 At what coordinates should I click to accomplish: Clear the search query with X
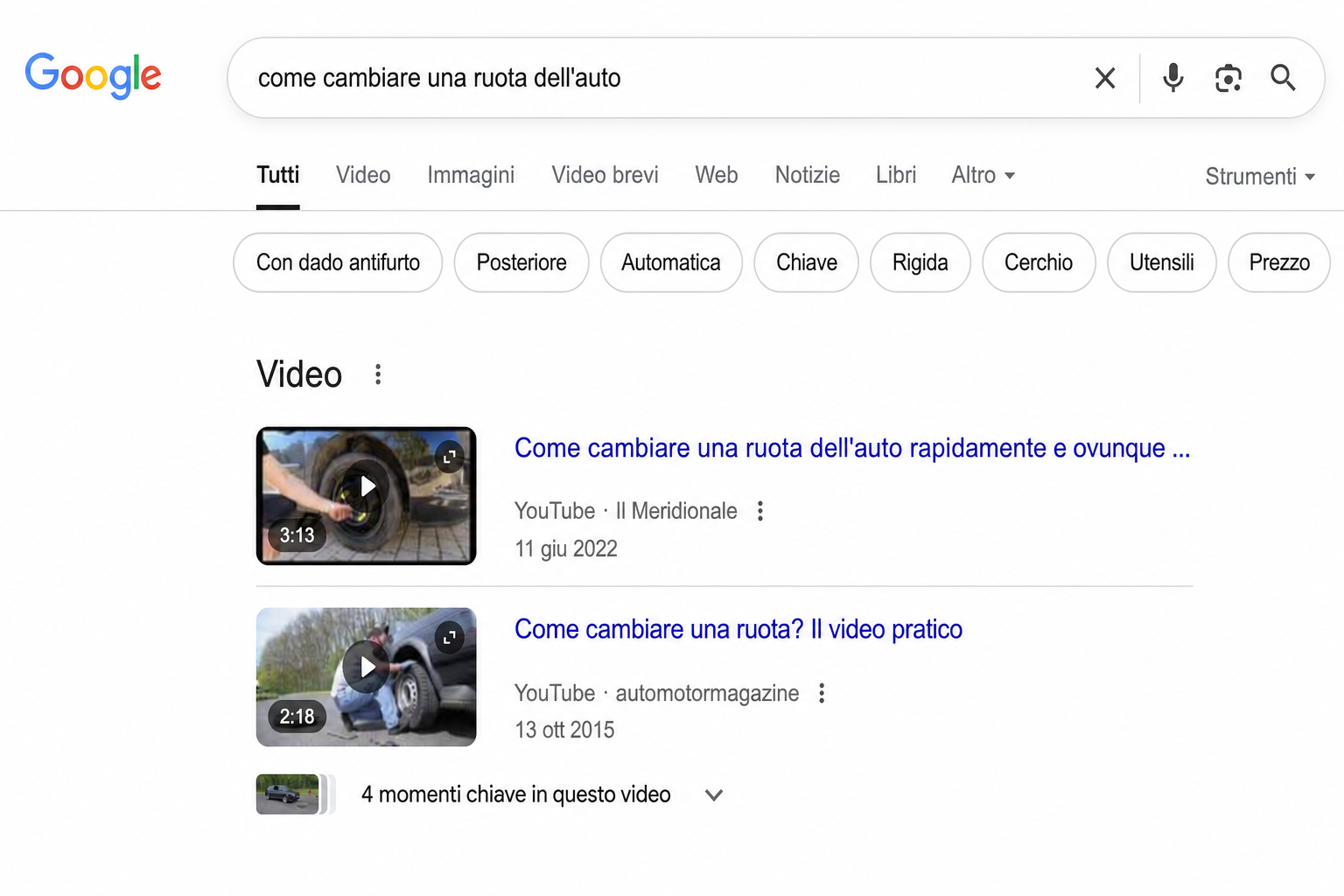coord(1105,78)
